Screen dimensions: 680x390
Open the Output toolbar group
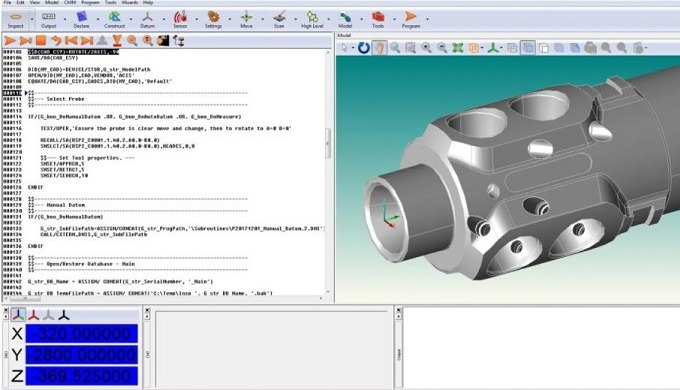pos(49,20)
